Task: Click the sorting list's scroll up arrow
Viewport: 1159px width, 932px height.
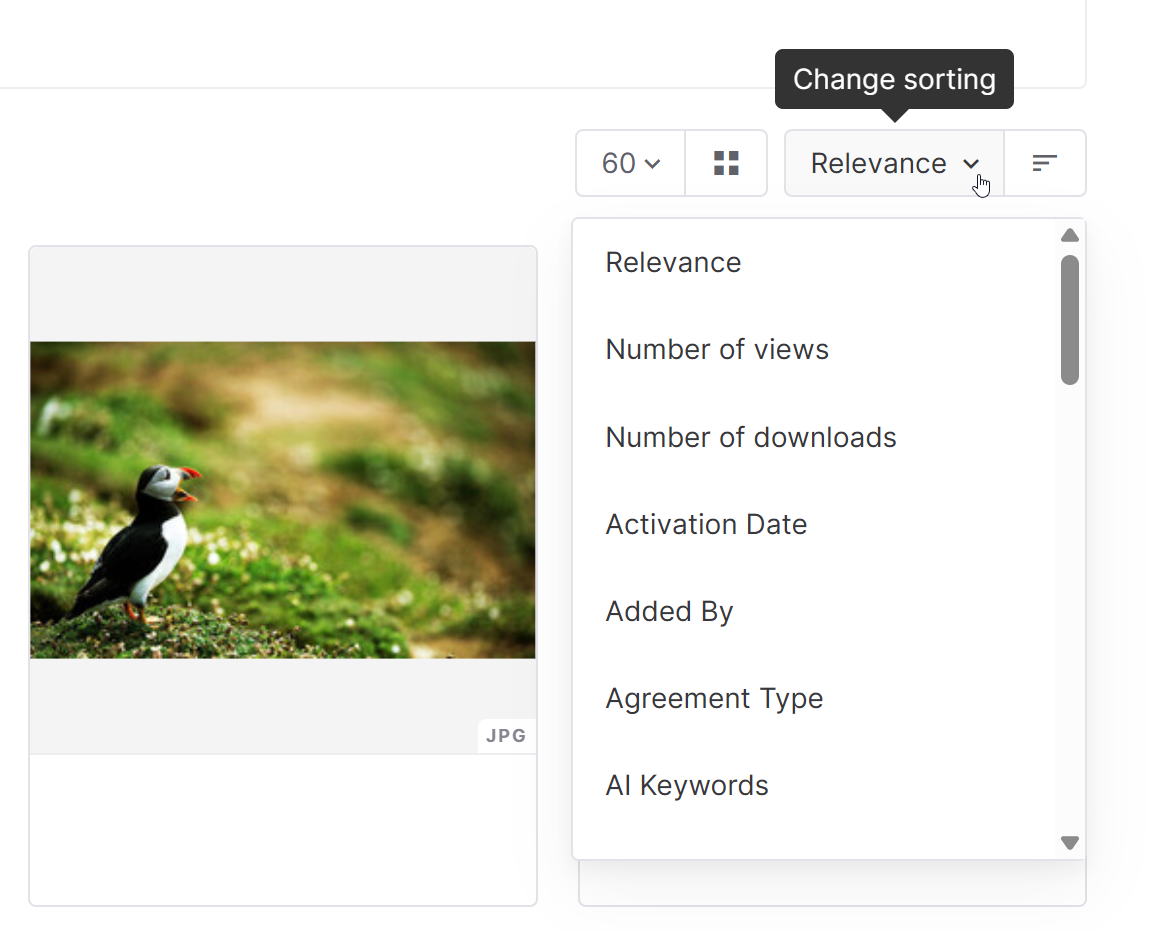Action: [1070, 236]
